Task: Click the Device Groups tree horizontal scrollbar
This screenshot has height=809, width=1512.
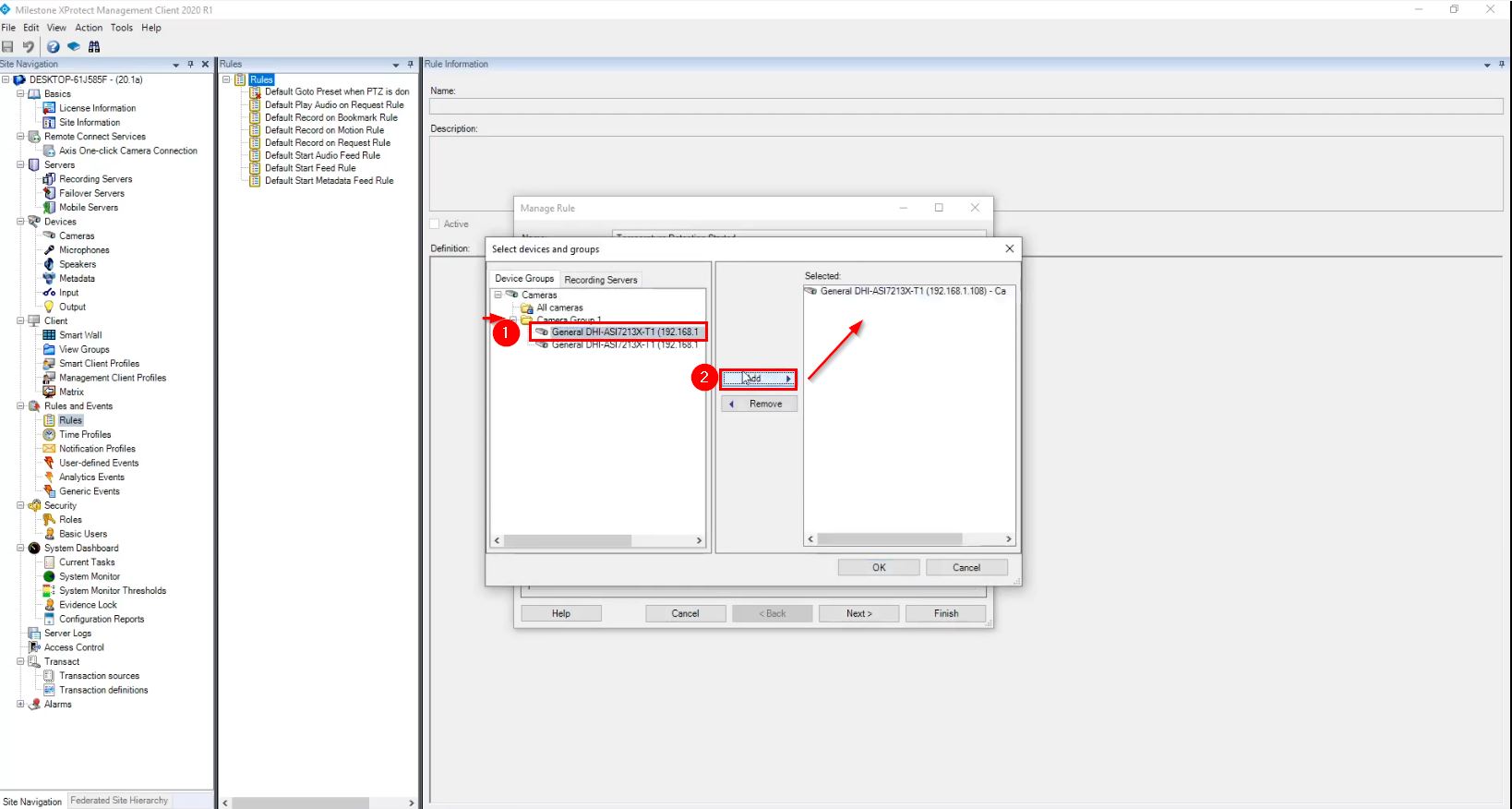Action: click(598, 540)
